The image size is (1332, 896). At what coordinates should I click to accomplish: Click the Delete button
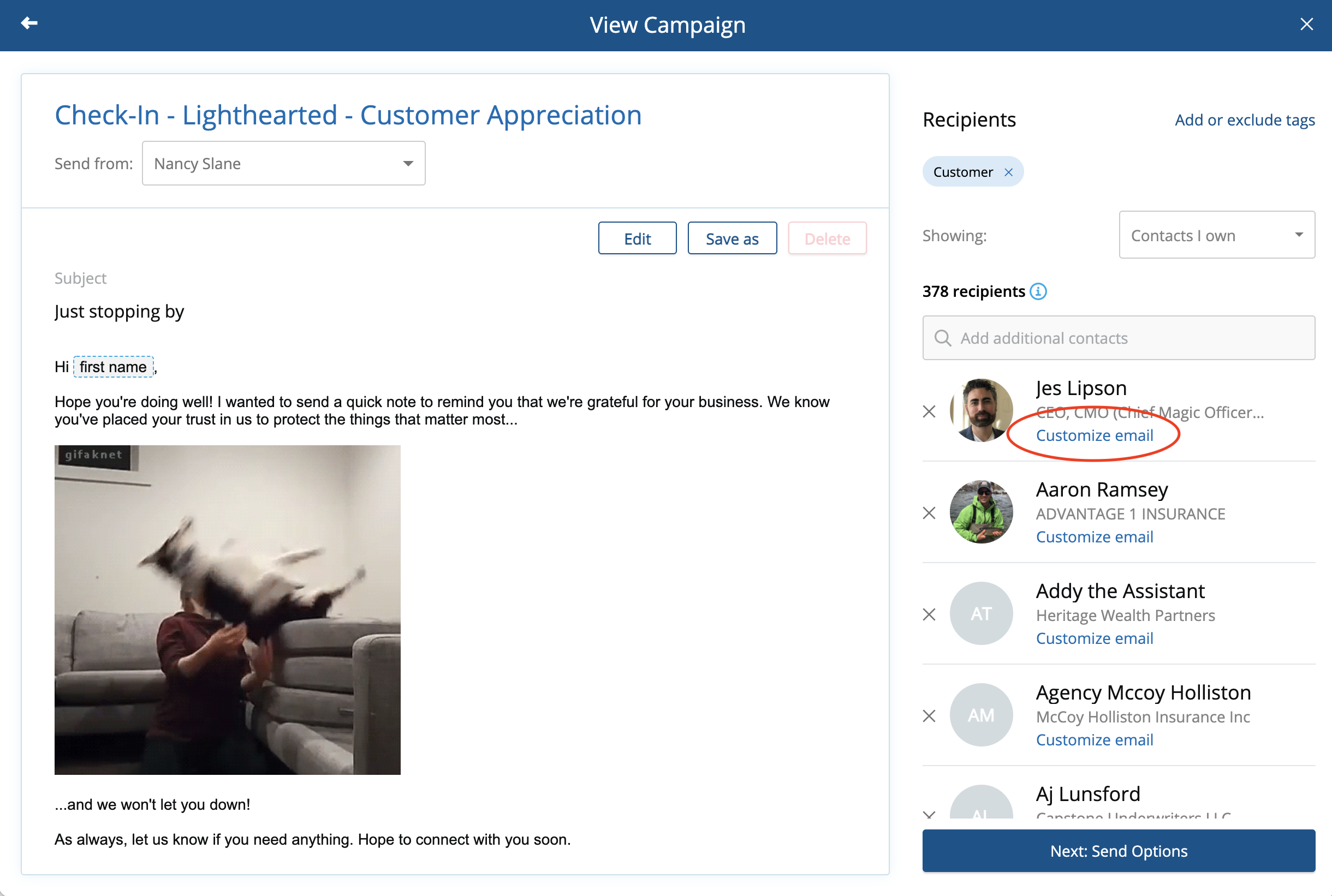pyautogui.click(x=826, y=238)
